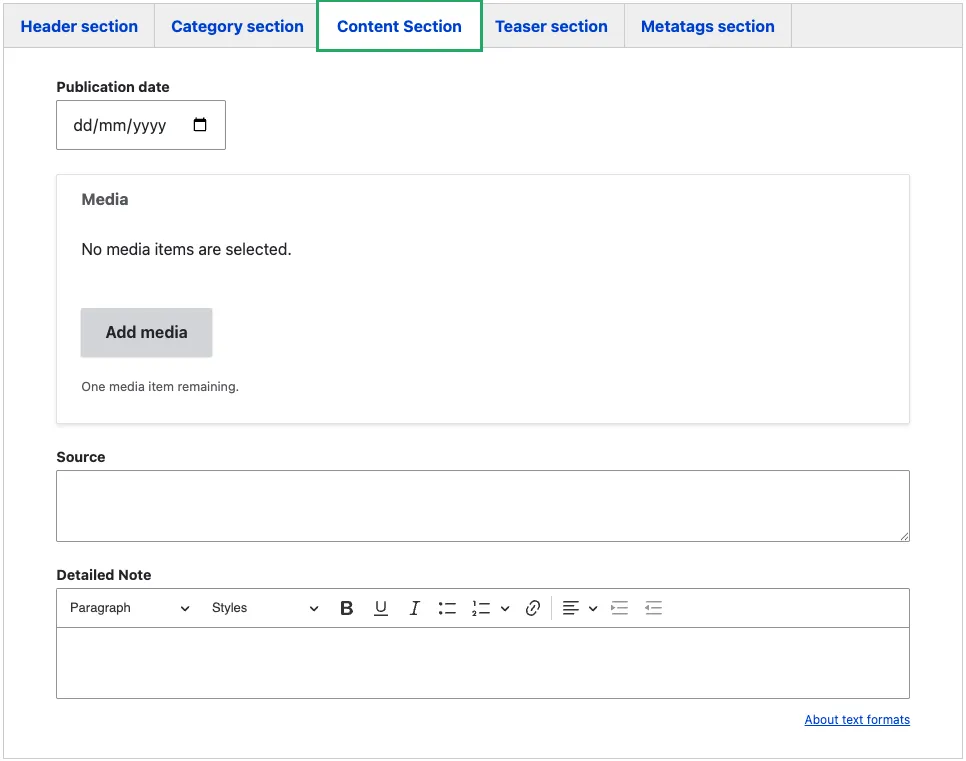Viewport: 966px width, 761px height.
Task: Switch to Metatags section tab
Action: pyautogui.click(x=707, y=26)
